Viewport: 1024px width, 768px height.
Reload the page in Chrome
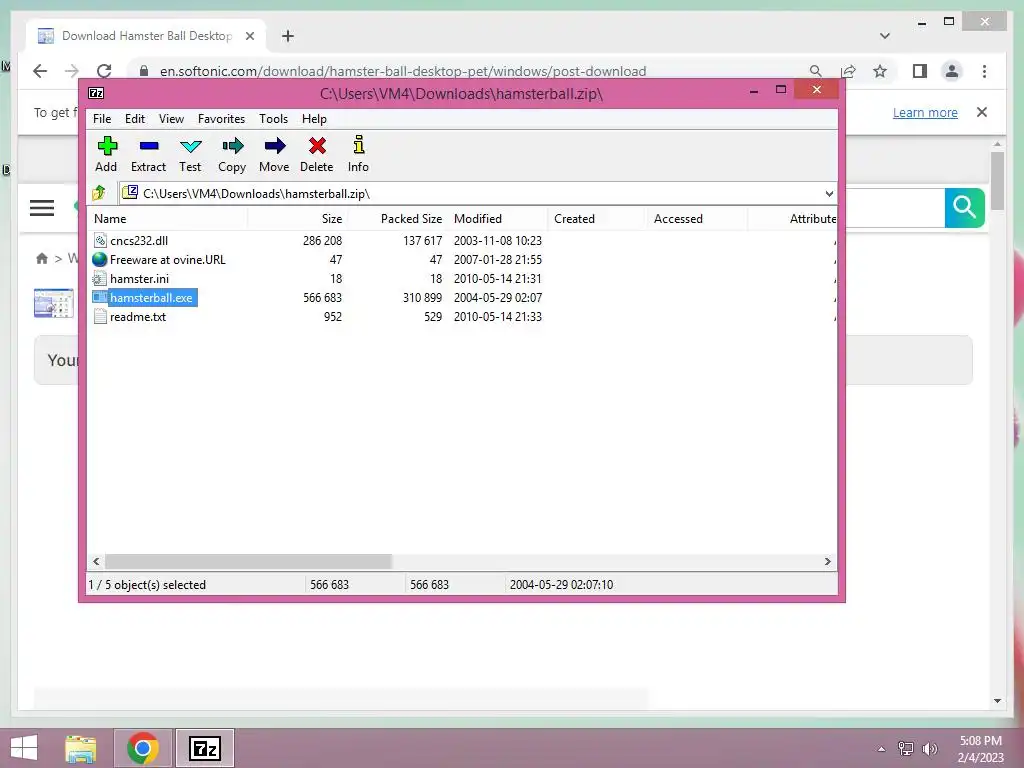point(104,71)
